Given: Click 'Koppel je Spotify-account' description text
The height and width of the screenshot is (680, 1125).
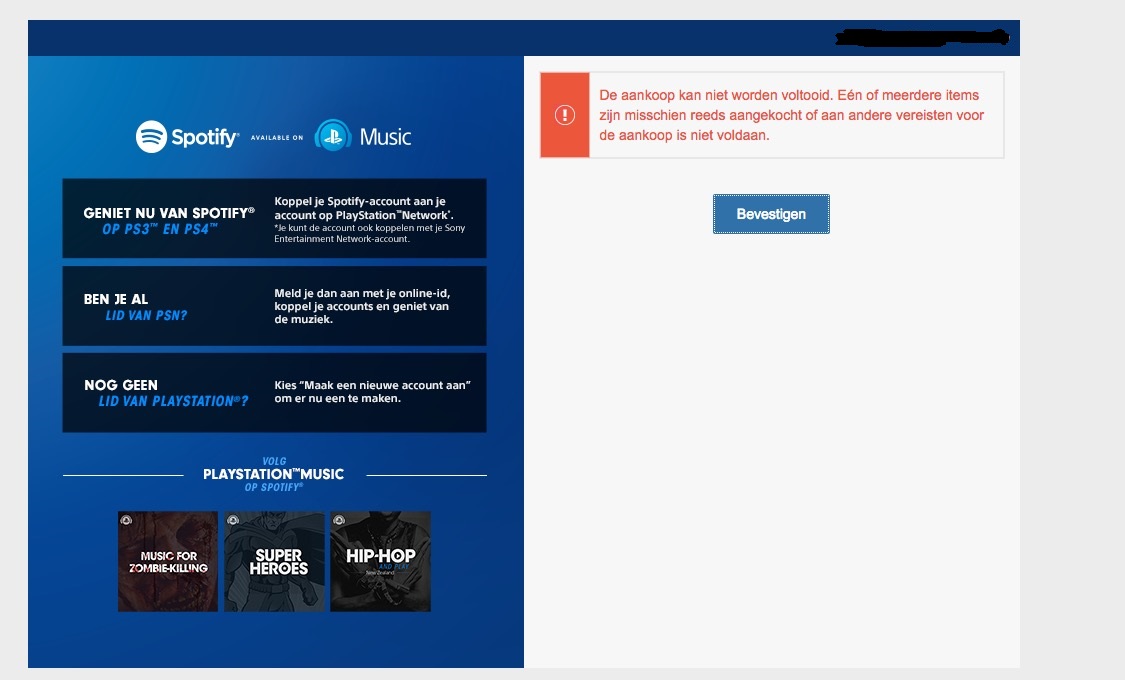Looking at the screenshot, I should coord(370,220).
